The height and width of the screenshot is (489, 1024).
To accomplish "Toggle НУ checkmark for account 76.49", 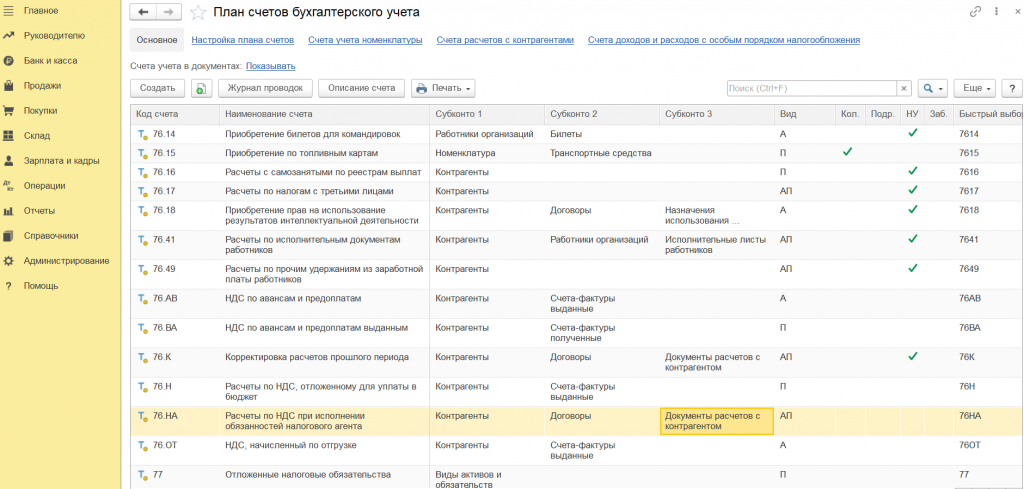I will (912, 268).
